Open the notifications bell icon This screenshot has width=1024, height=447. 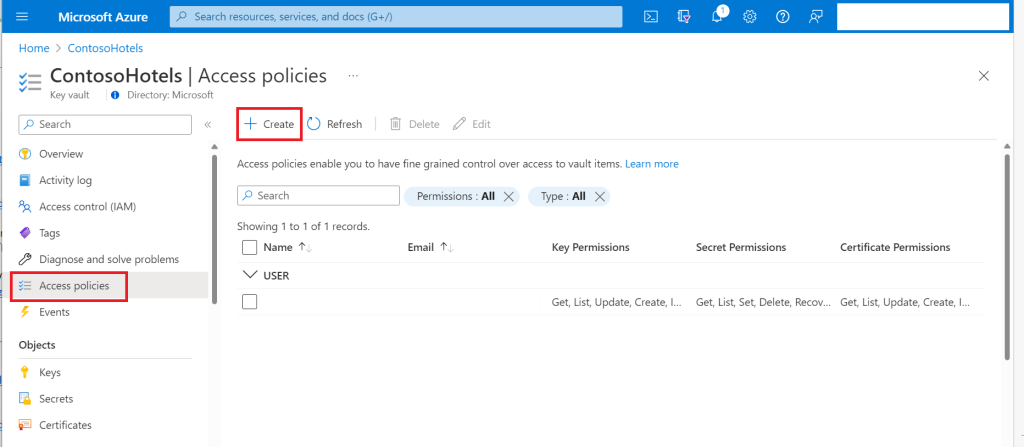pos(717,16)
